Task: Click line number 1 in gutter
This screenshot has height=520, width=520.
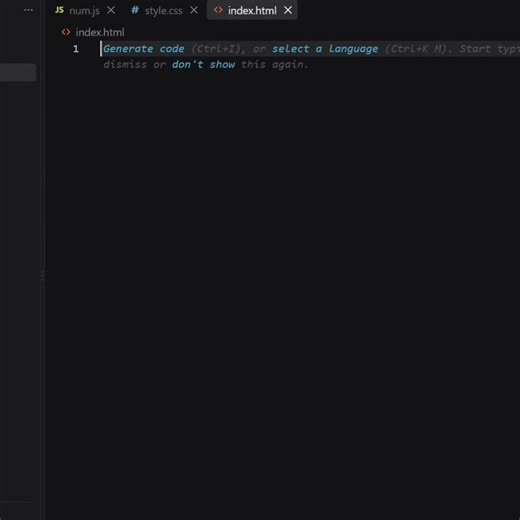Action: pyautogui.click(x=76, y=49)
